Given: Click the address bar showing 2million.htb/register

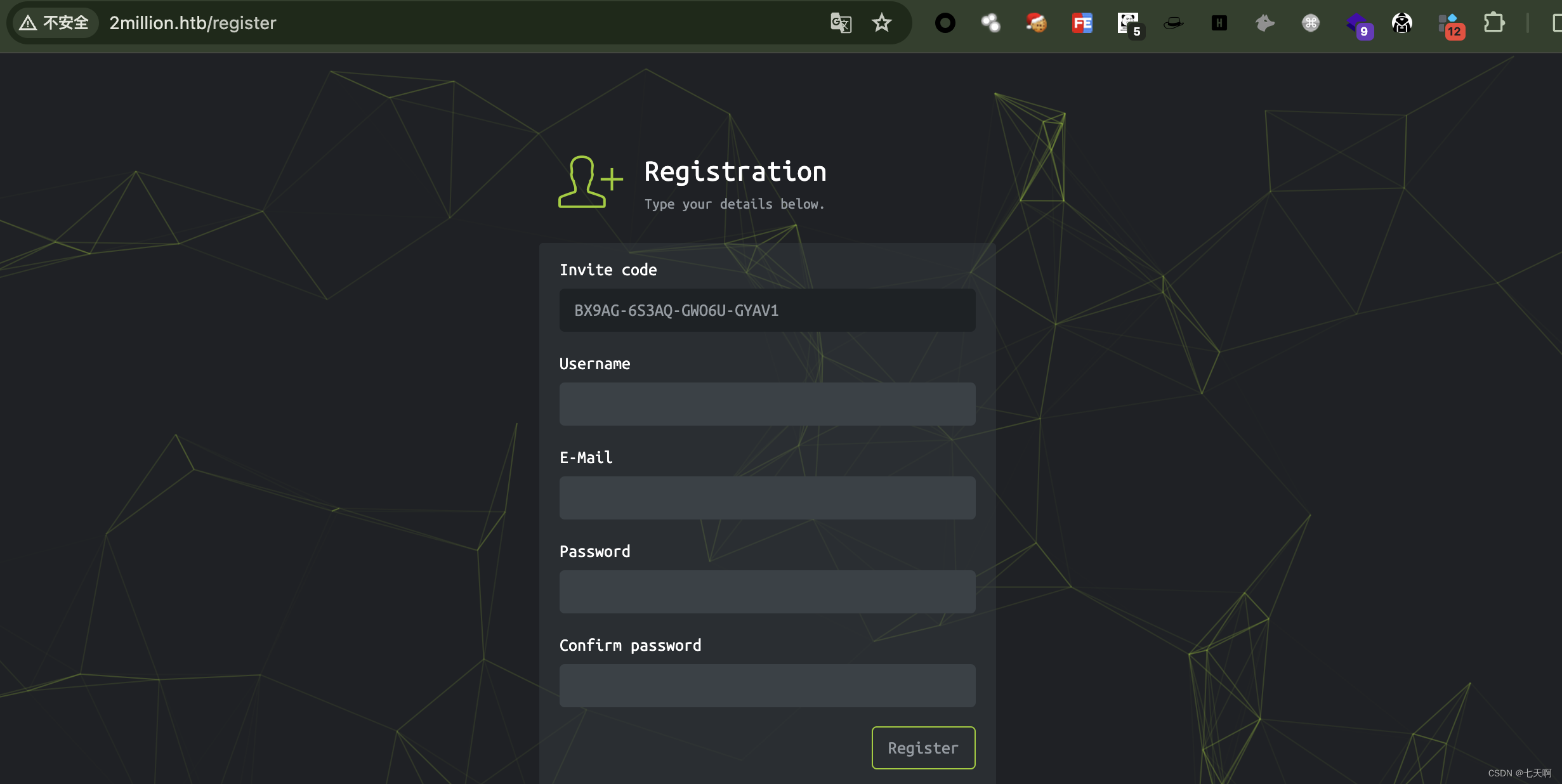Looking at the screenshot, I should [192, 23].
